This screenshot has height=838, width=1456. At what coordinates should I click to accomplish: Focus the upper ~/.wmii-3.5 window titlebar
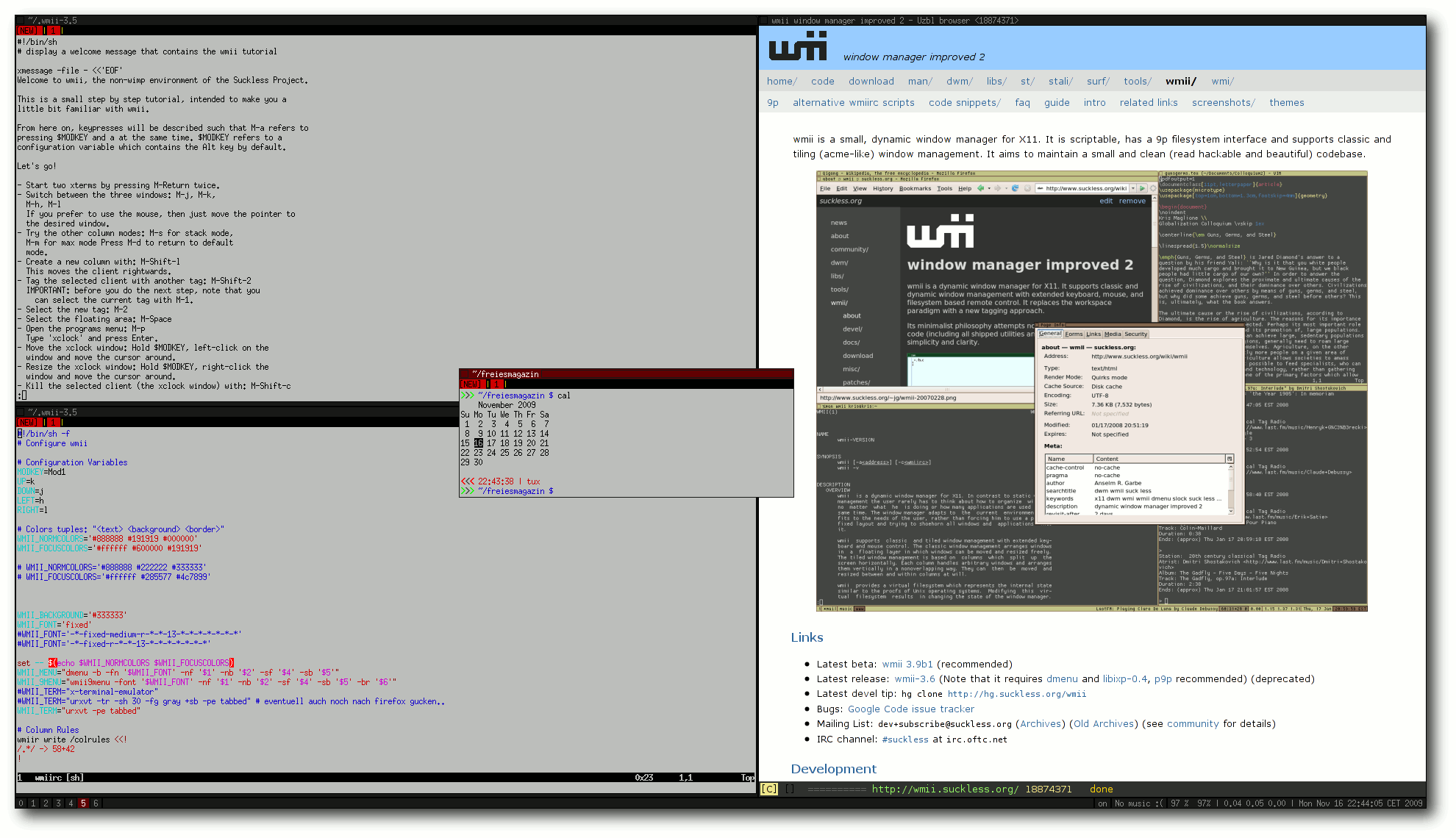[387, 21]
